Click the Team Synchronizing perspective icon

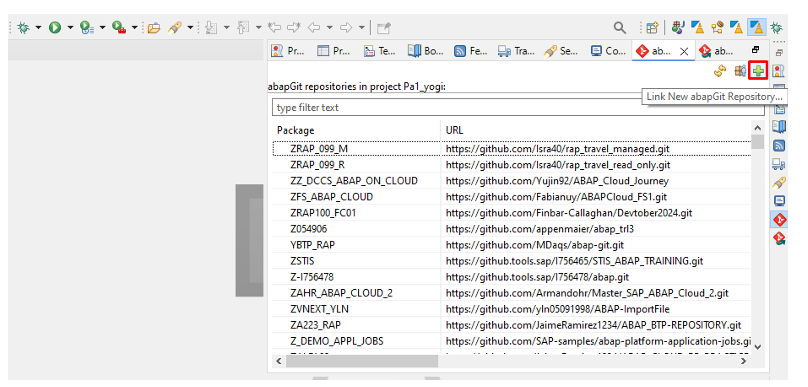coord(717,27)
